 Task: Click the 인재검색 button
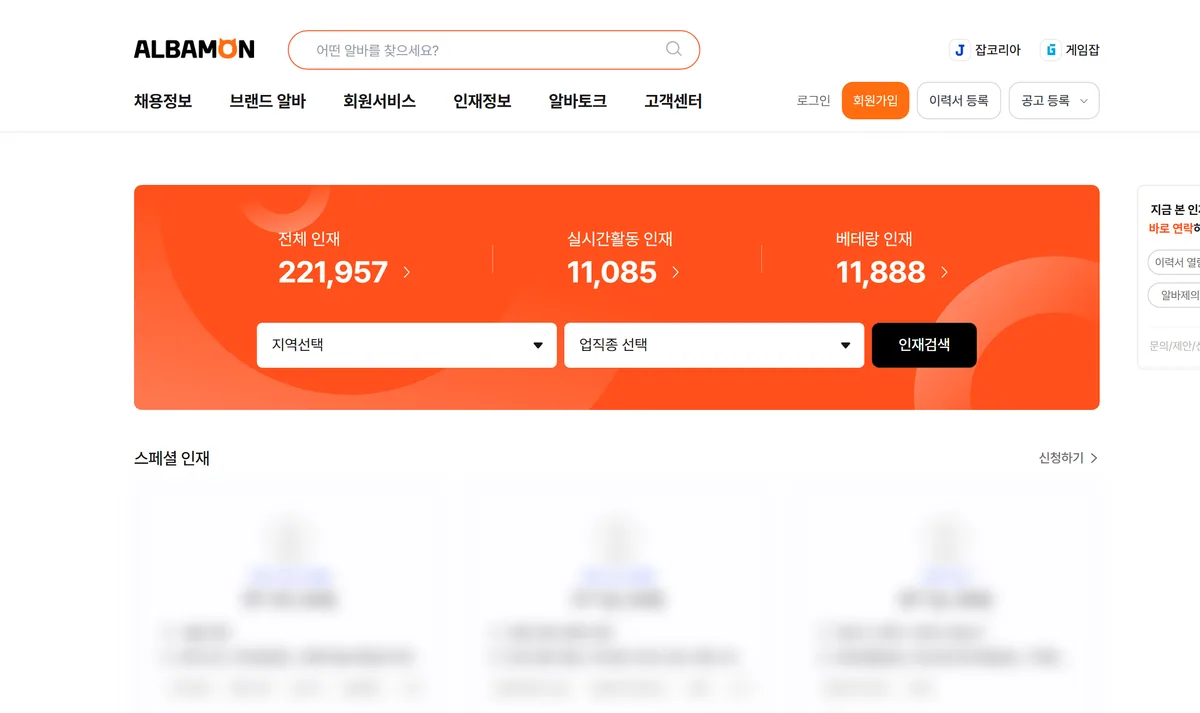click(924, 345)
